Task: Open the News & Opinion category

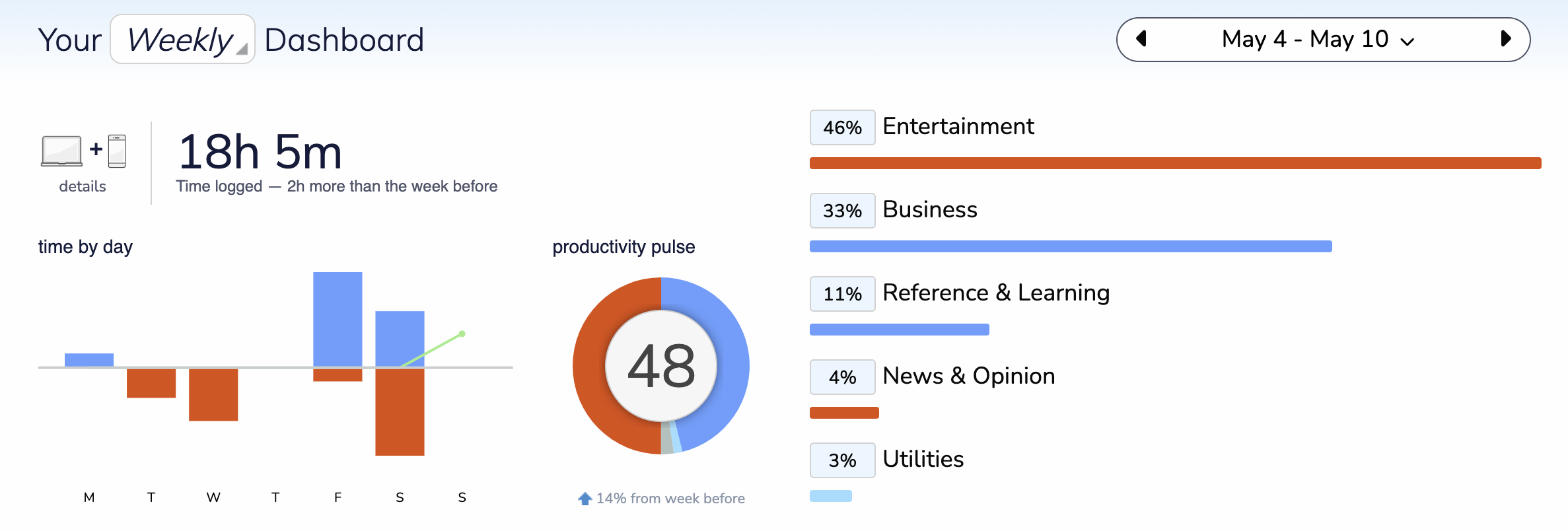Action: [969, 376]
